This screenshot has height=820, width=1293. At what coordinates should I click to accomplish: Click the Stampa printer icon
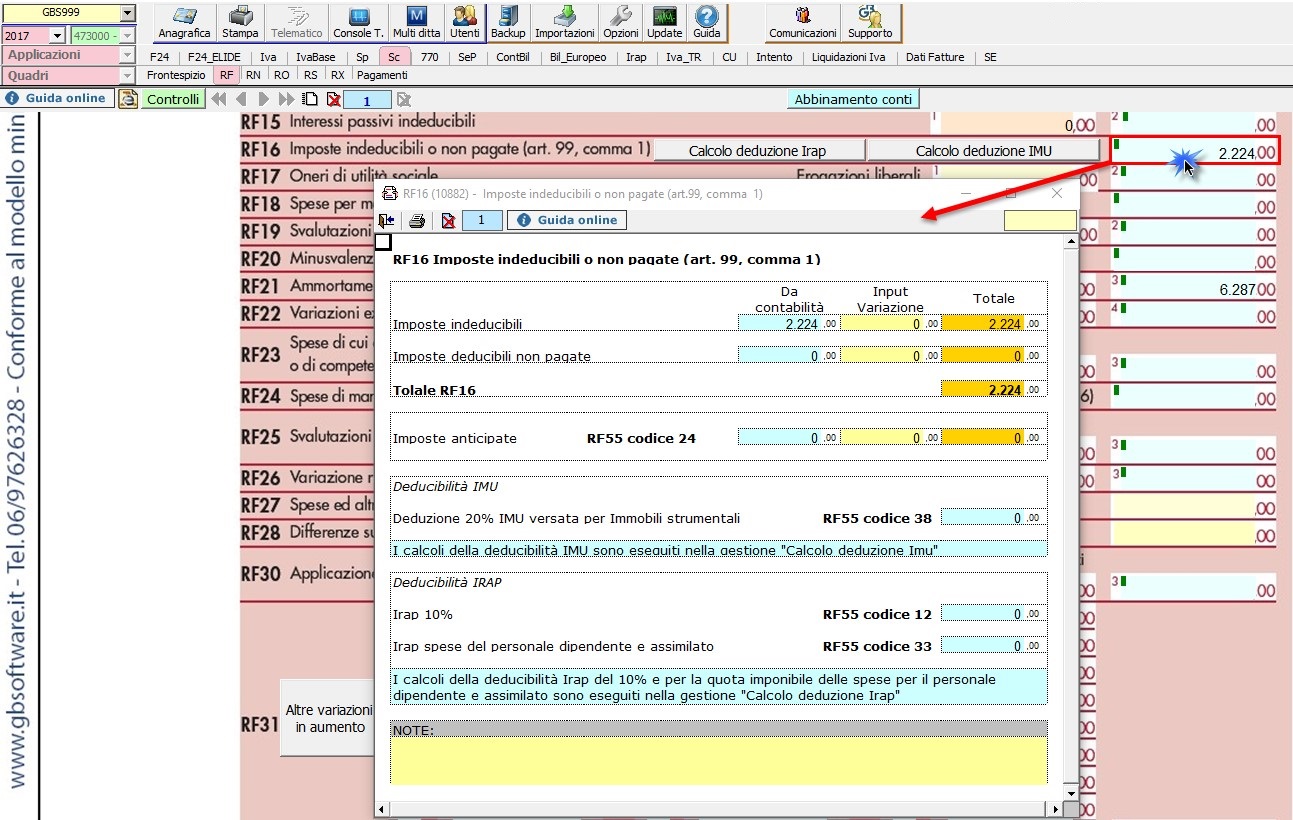[x=240, y=22]
